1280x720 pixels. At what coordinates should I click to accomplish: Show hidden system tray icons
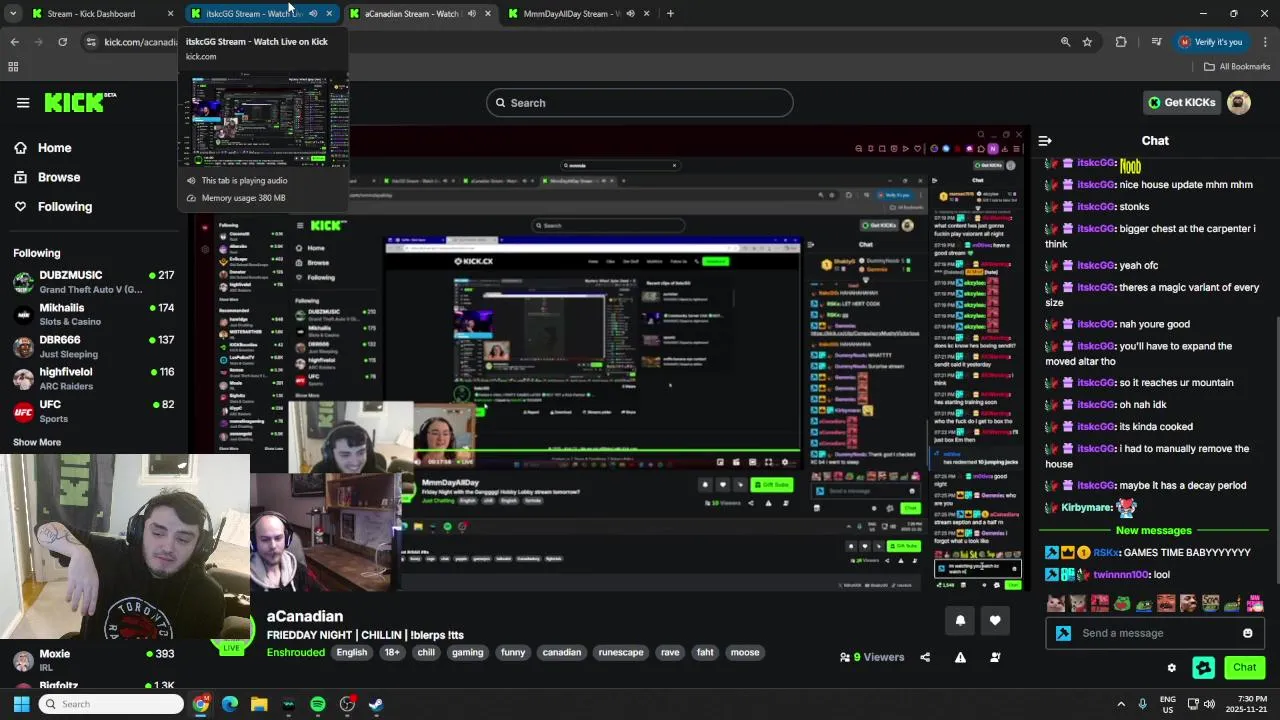(x=1121, y=704)
